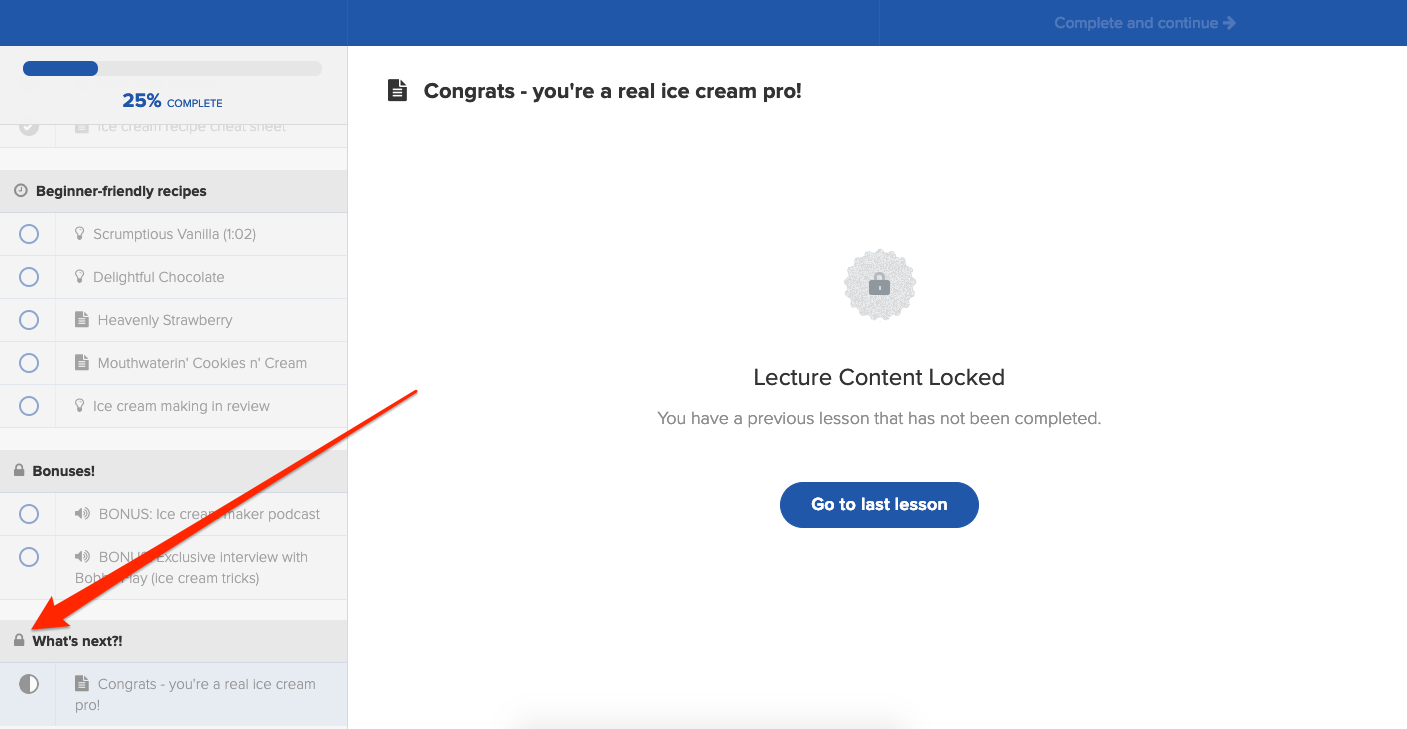Click lock icon beside Bonuses!

coord(19,470)
